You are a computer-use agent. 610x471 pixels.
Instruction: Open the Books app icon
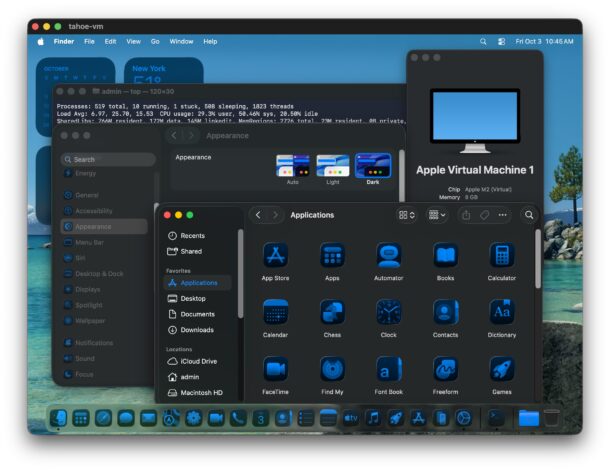point(445,256)
